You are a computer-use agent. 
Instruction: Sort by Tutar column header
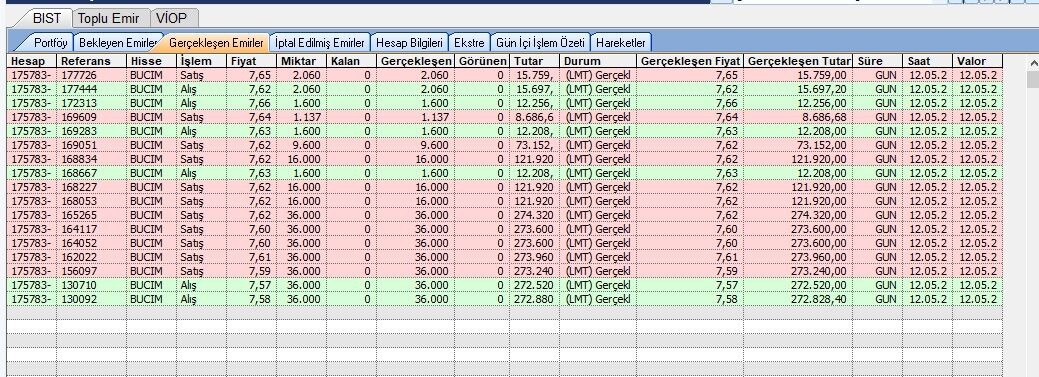click(533, 61)
